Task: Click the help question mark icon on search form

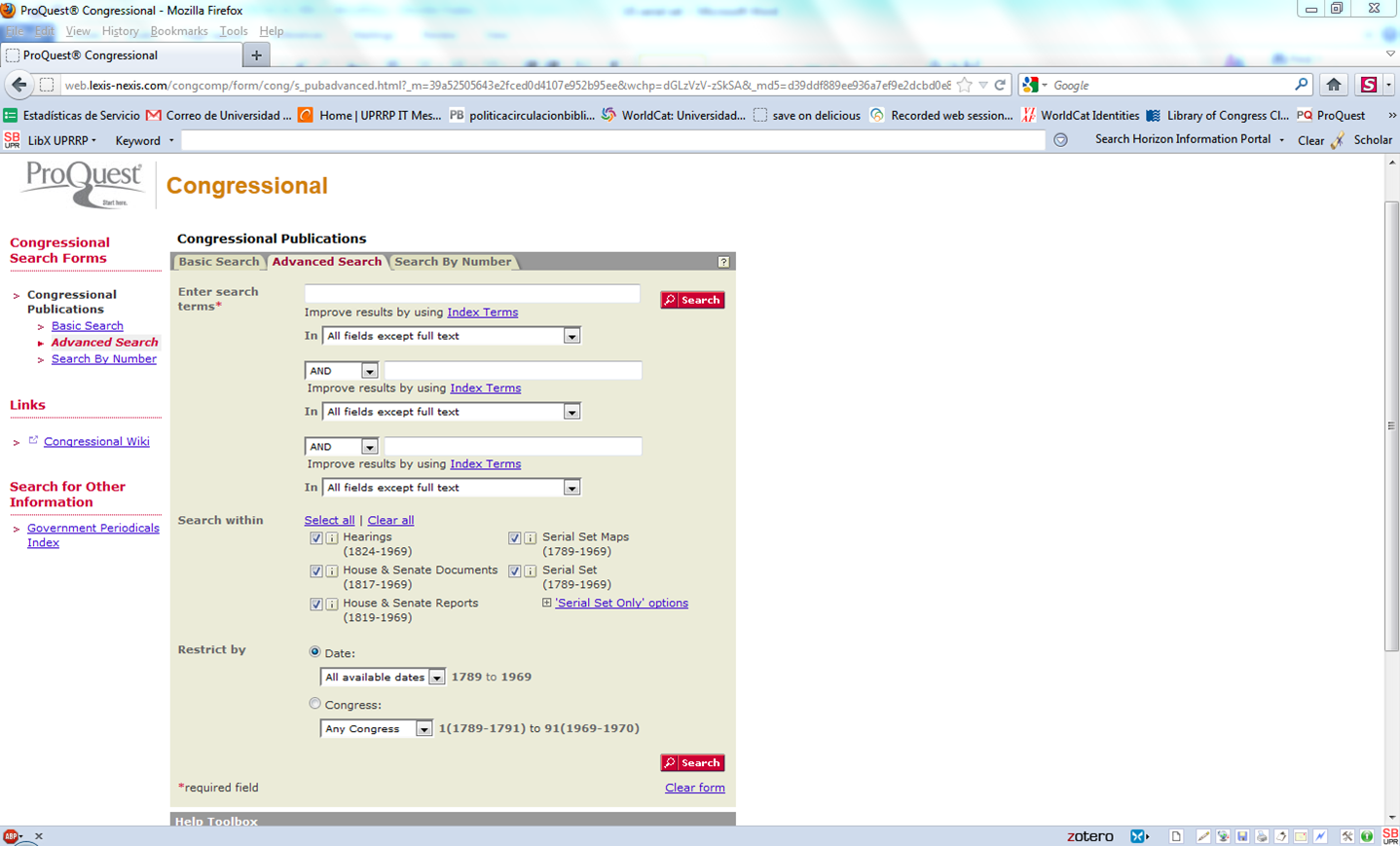Action: click(723, 262)
